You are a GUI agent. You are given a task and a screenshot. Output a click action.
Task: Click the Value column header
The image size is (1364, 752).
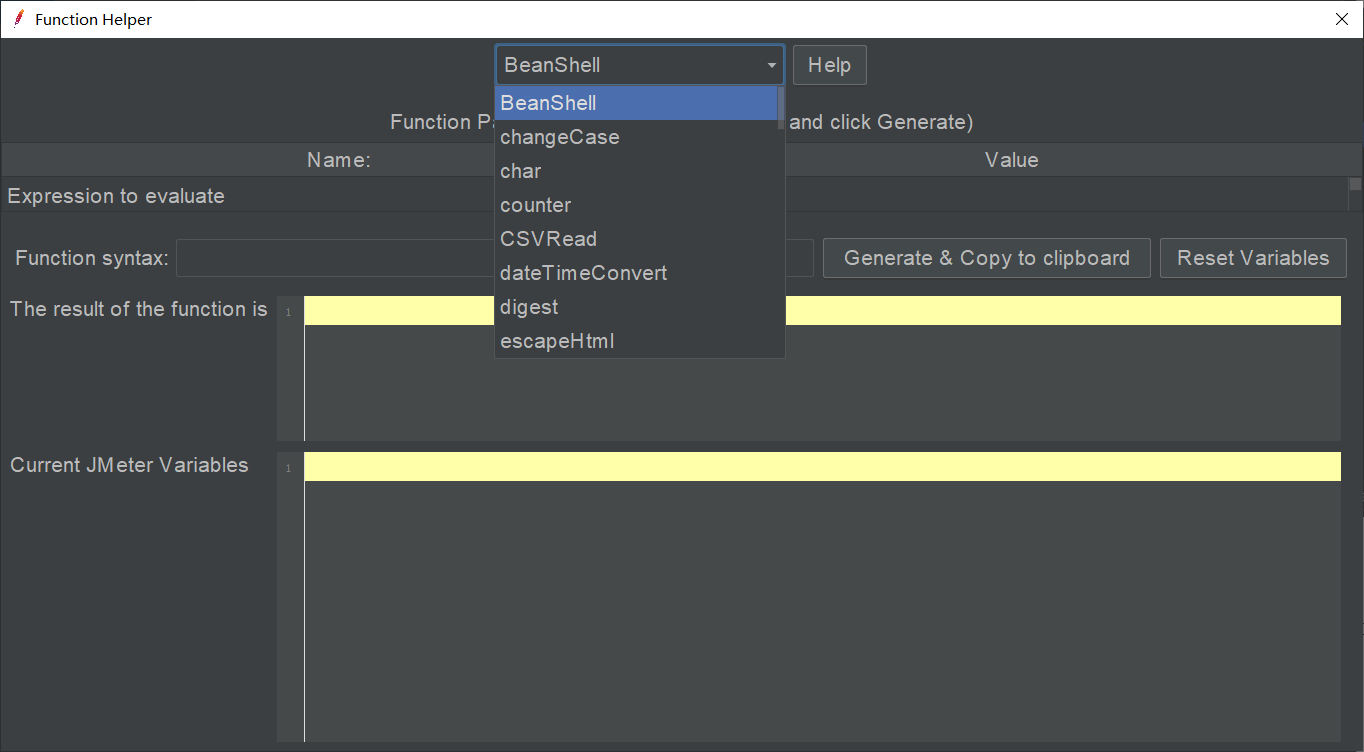click(1012, 160)
